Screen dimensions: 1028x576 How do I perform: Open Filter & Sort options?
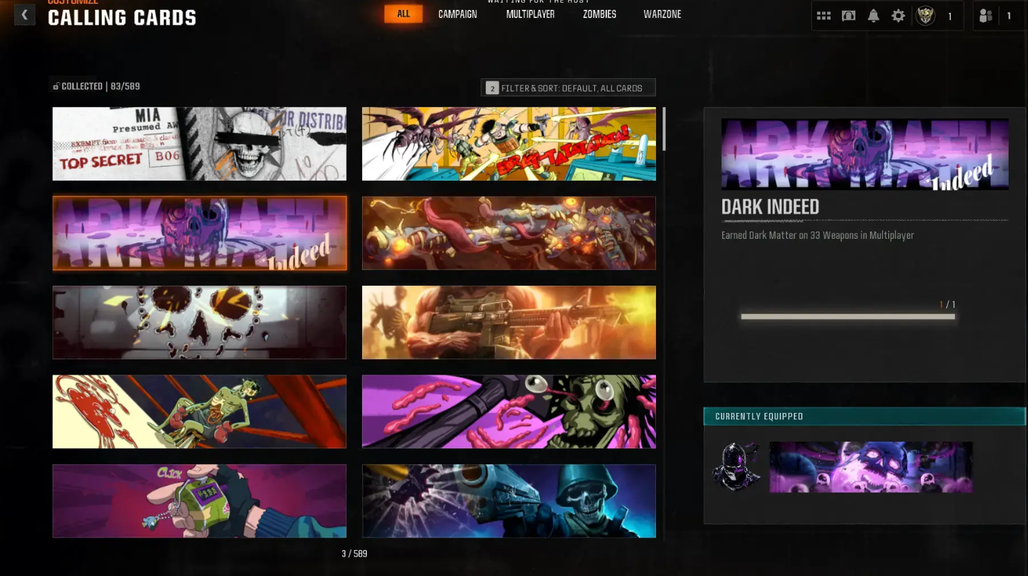tap(568, 88)
